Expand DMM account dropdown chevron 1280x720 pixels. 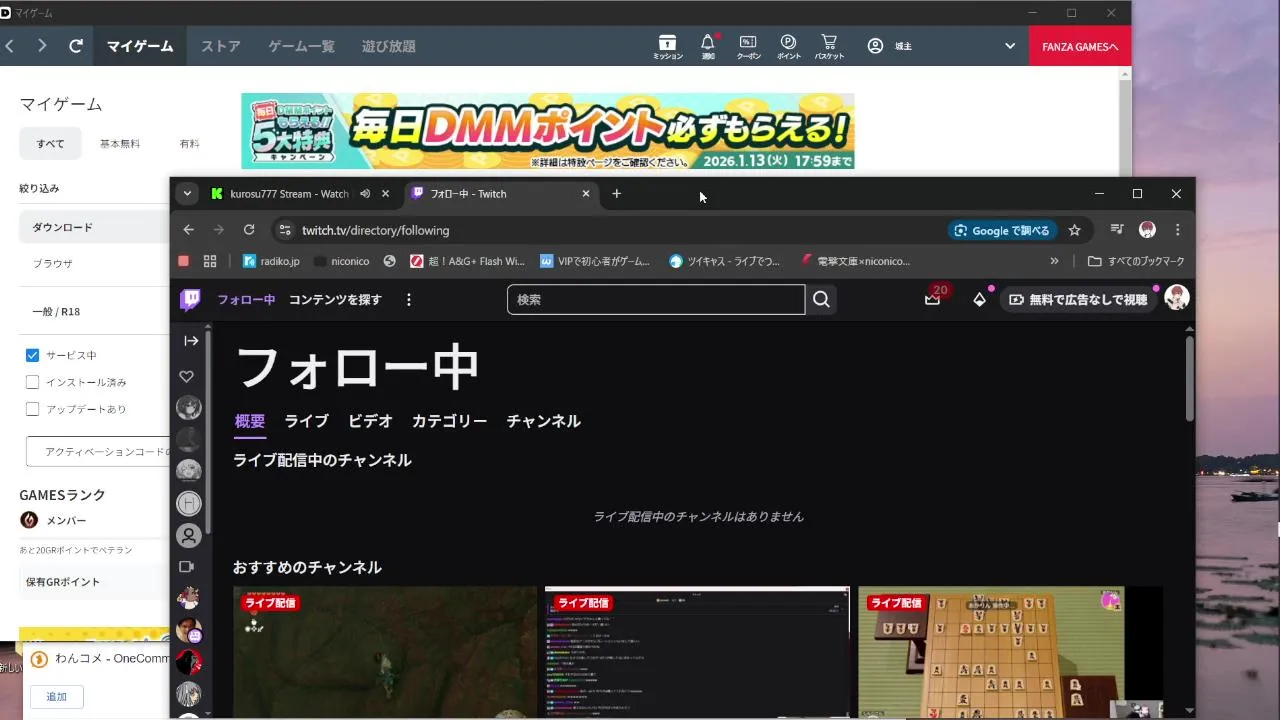[1010, 46]
